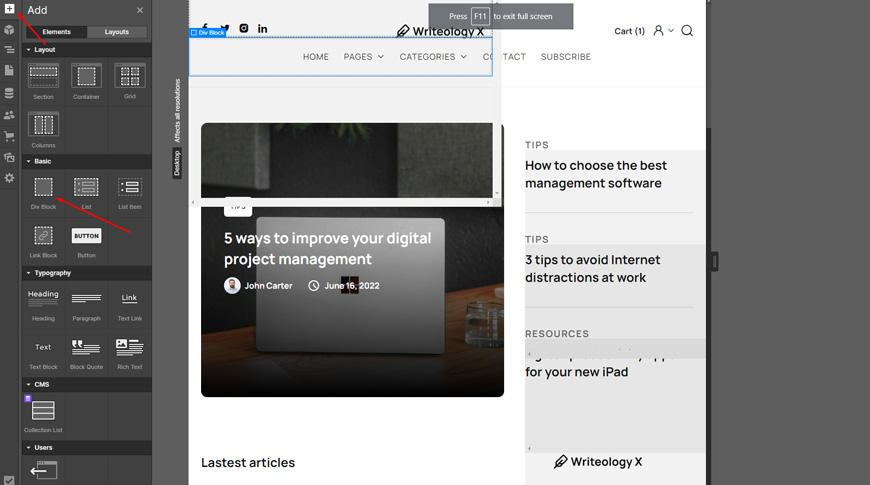Open the CATEGORIES nav dropdown
Image resolution: width=870 pixels, height=485 pixels.
433,57
